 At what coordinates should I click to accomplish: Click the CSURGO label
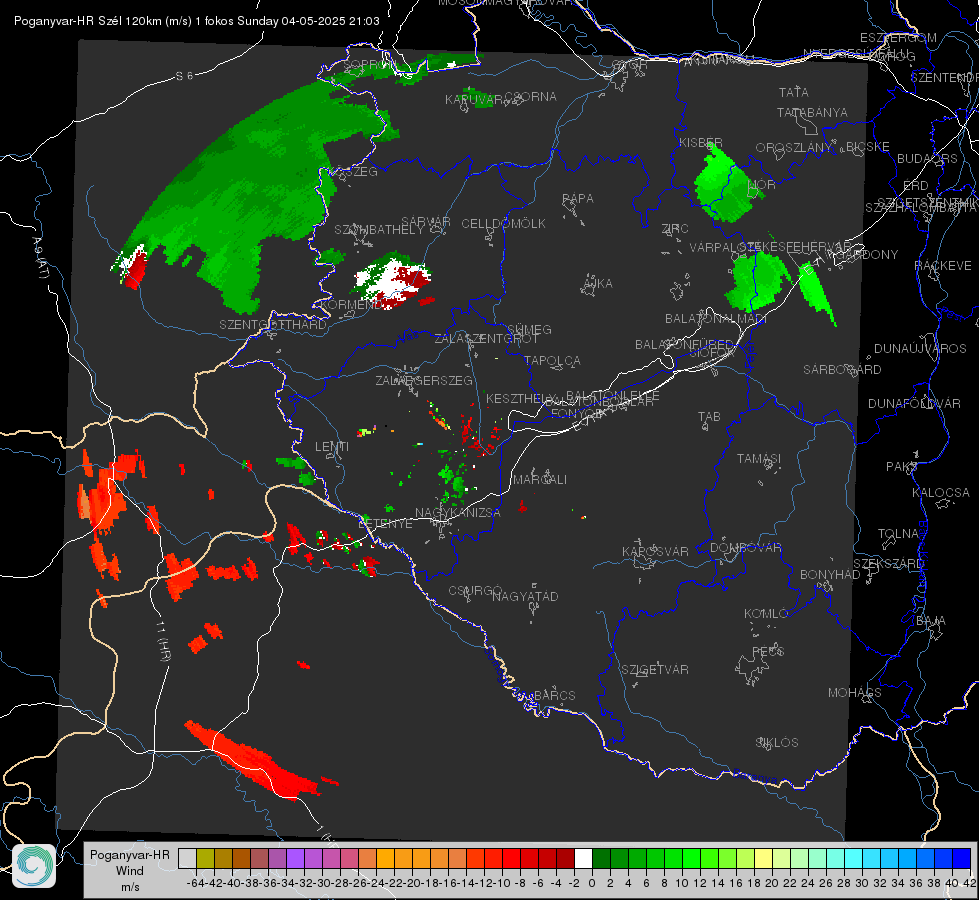click(475, 591)
